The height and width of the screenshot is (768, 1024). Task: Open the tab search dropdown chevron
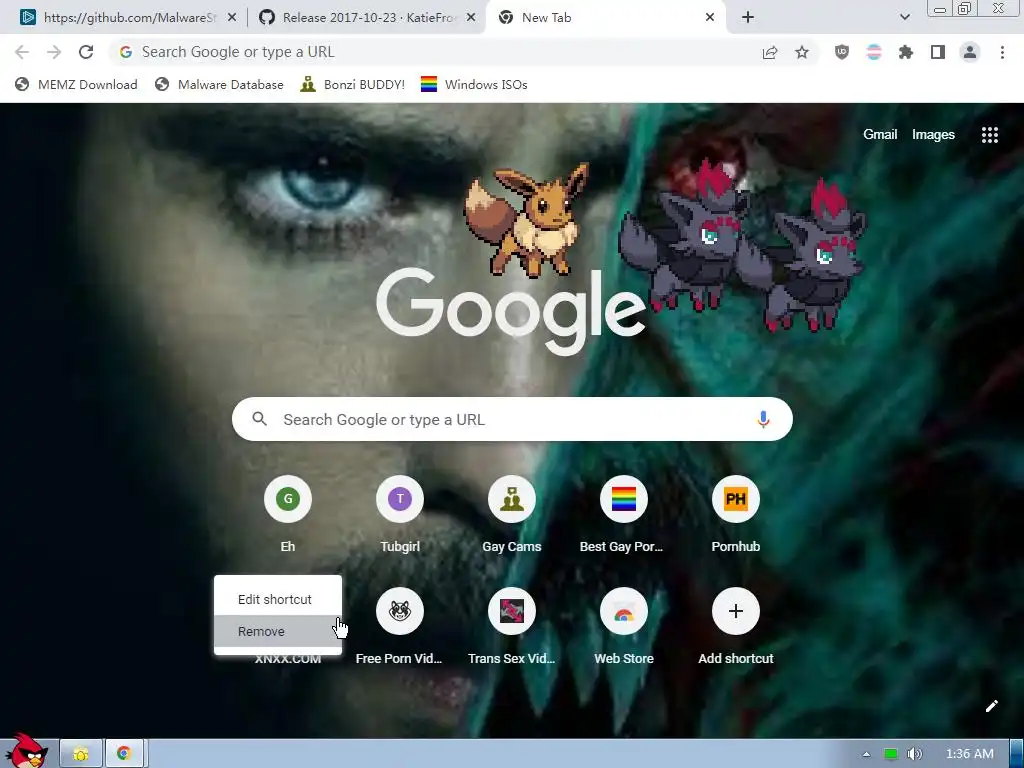[904, 17]
